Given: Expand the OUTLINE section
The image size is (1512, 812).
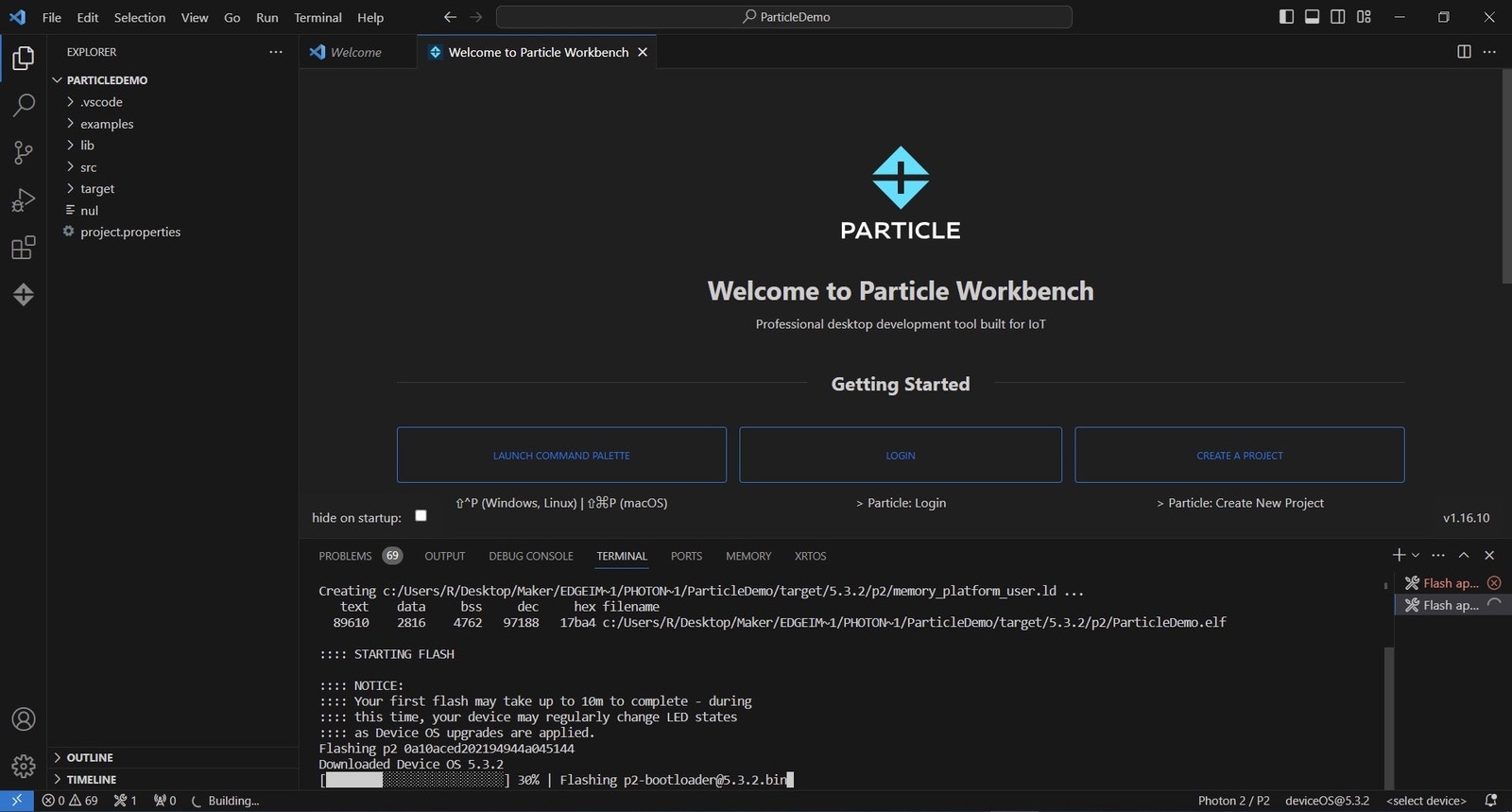Looking at the screenshot, I should (x=173, y=758).
